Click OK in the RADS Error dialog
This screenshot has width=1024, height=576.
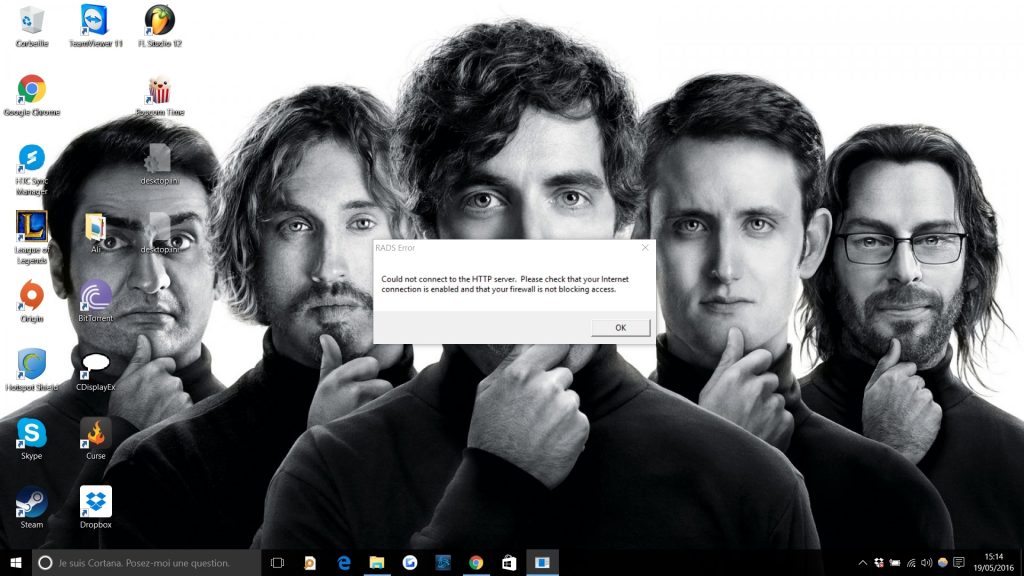[x=620, y=327]
